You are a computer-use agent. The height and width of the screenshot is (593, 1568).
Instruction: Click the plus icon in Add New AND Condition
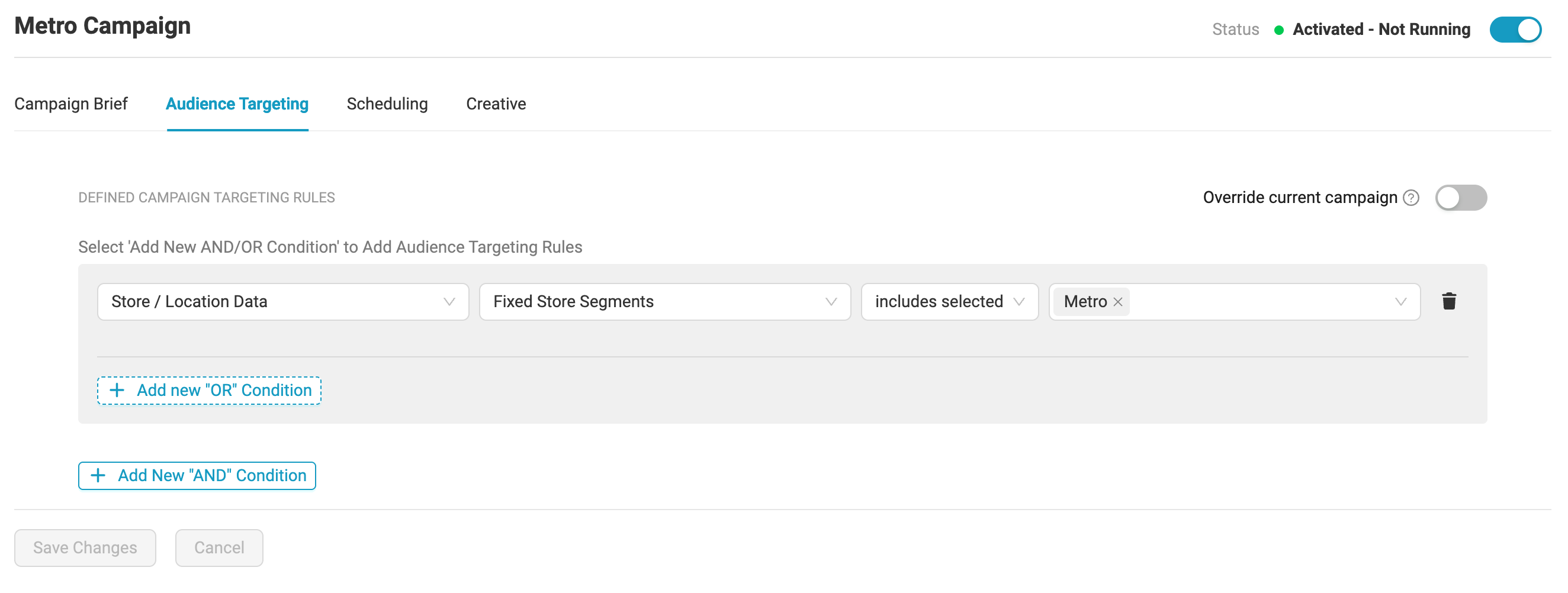click(98, 476)
